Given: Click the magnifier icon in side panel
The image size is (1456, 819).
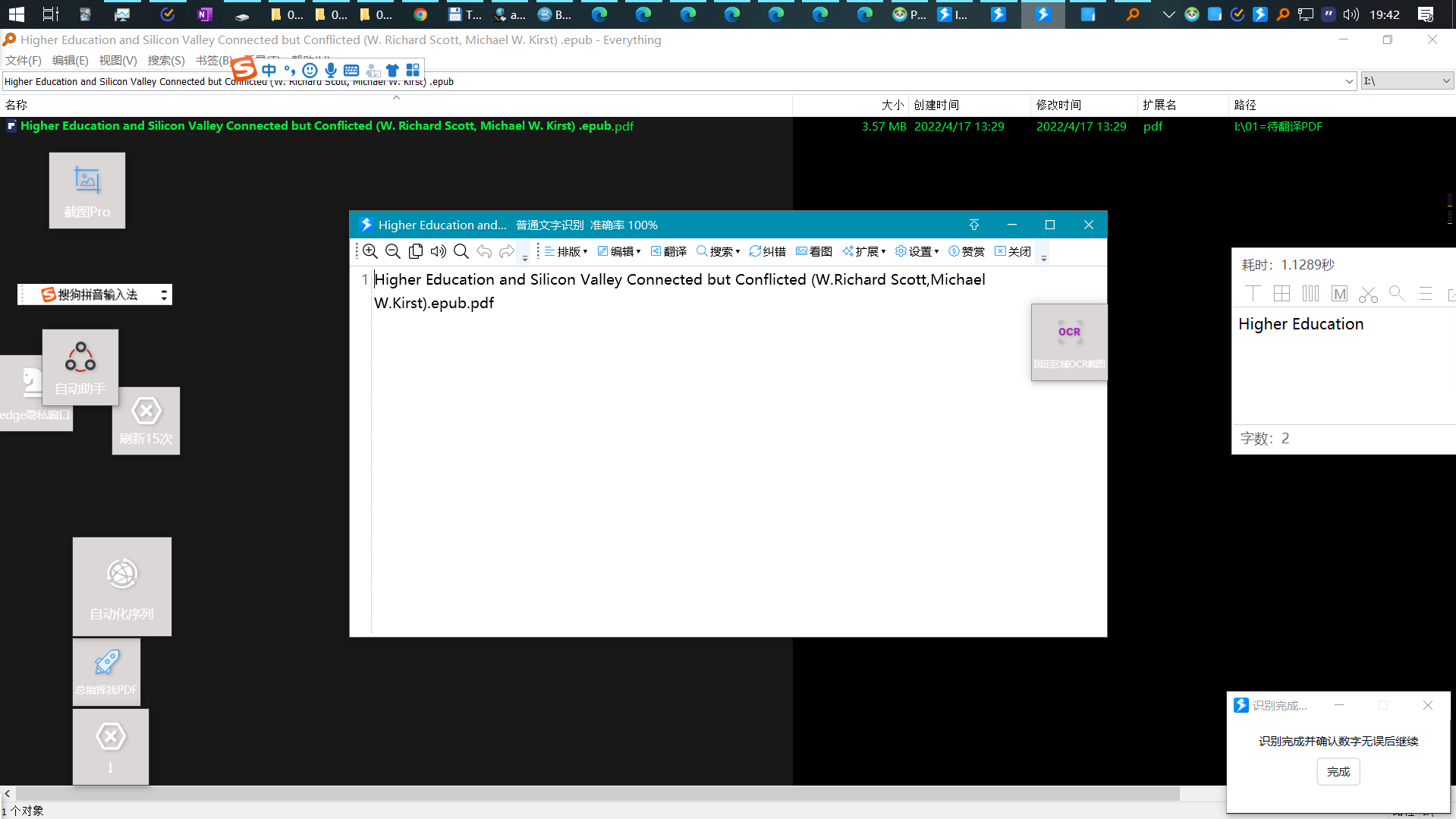Looking at the screenshot, I should pyautogui.click(x=1397, y=294).
